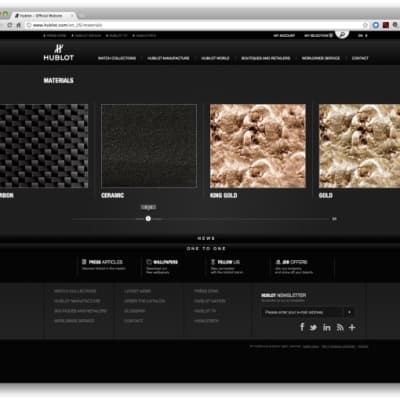
Task: Open the My Account link
Action: coord(284,35)
